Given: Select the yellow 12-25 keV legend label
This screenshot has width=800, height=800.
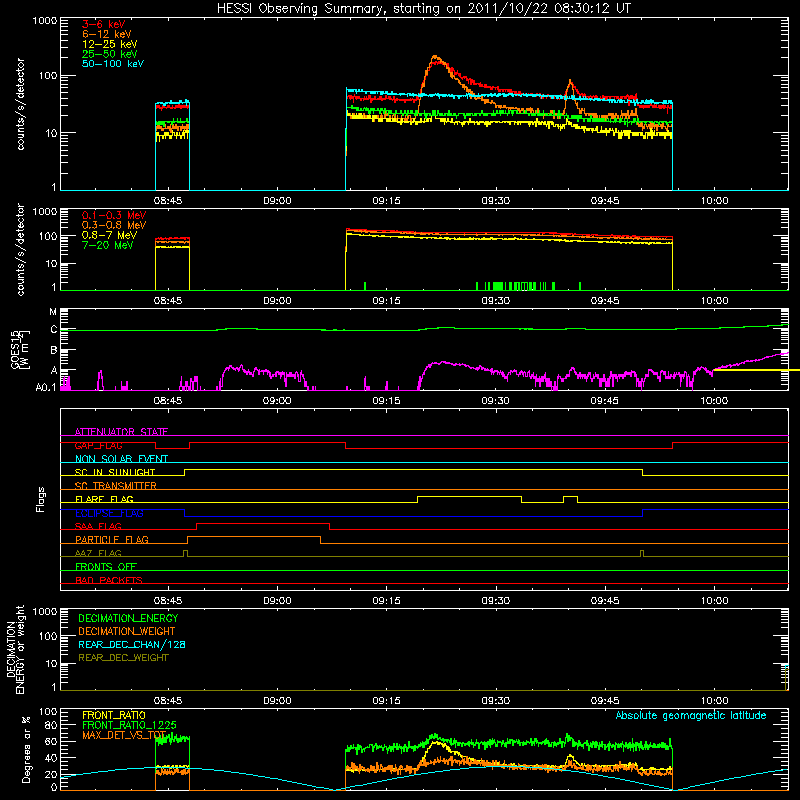Looking at the screenshot, I should point(110,44).
